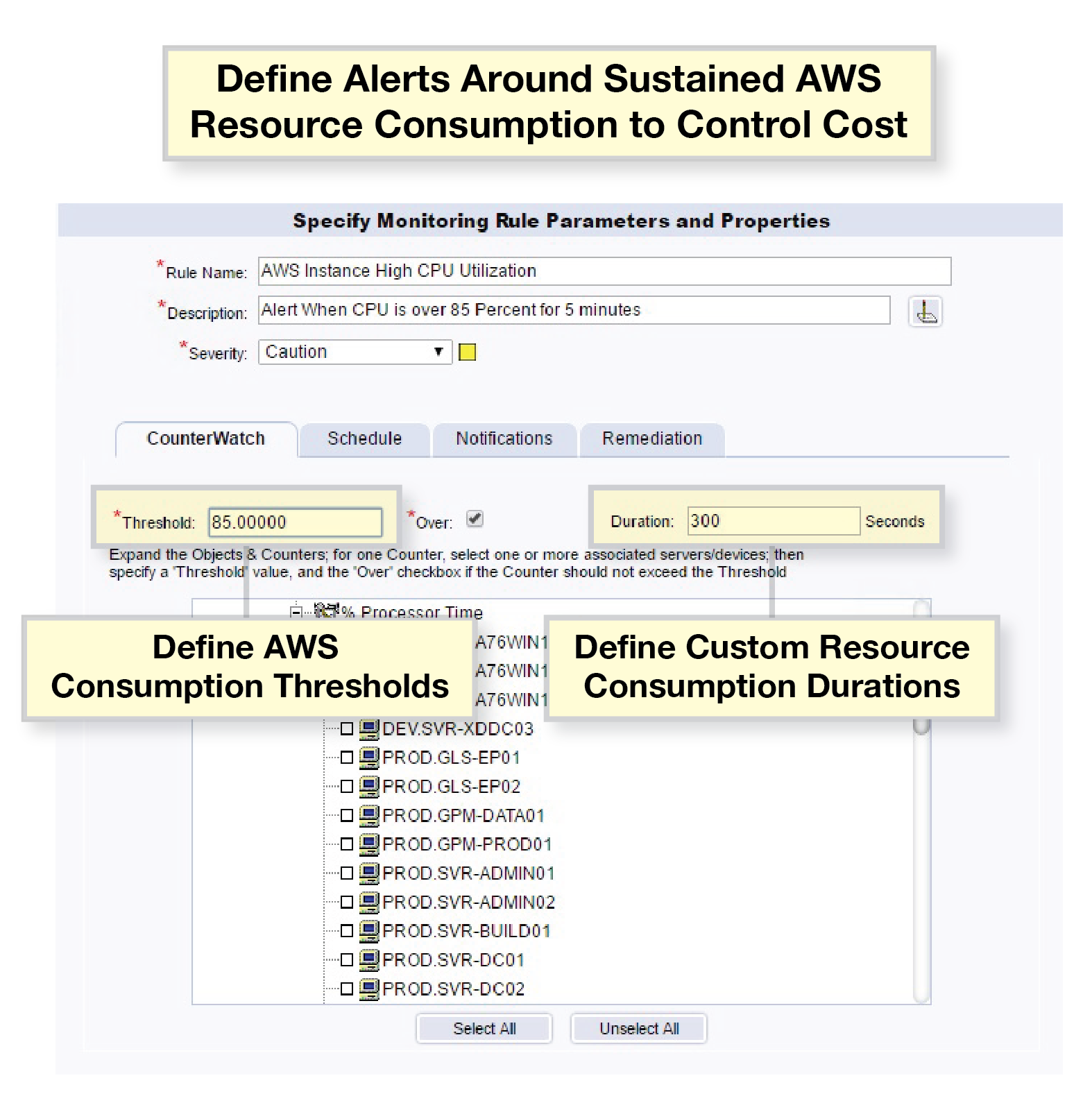
Task: Toggle the Over checkbox
Action: (x=475, y=519)
